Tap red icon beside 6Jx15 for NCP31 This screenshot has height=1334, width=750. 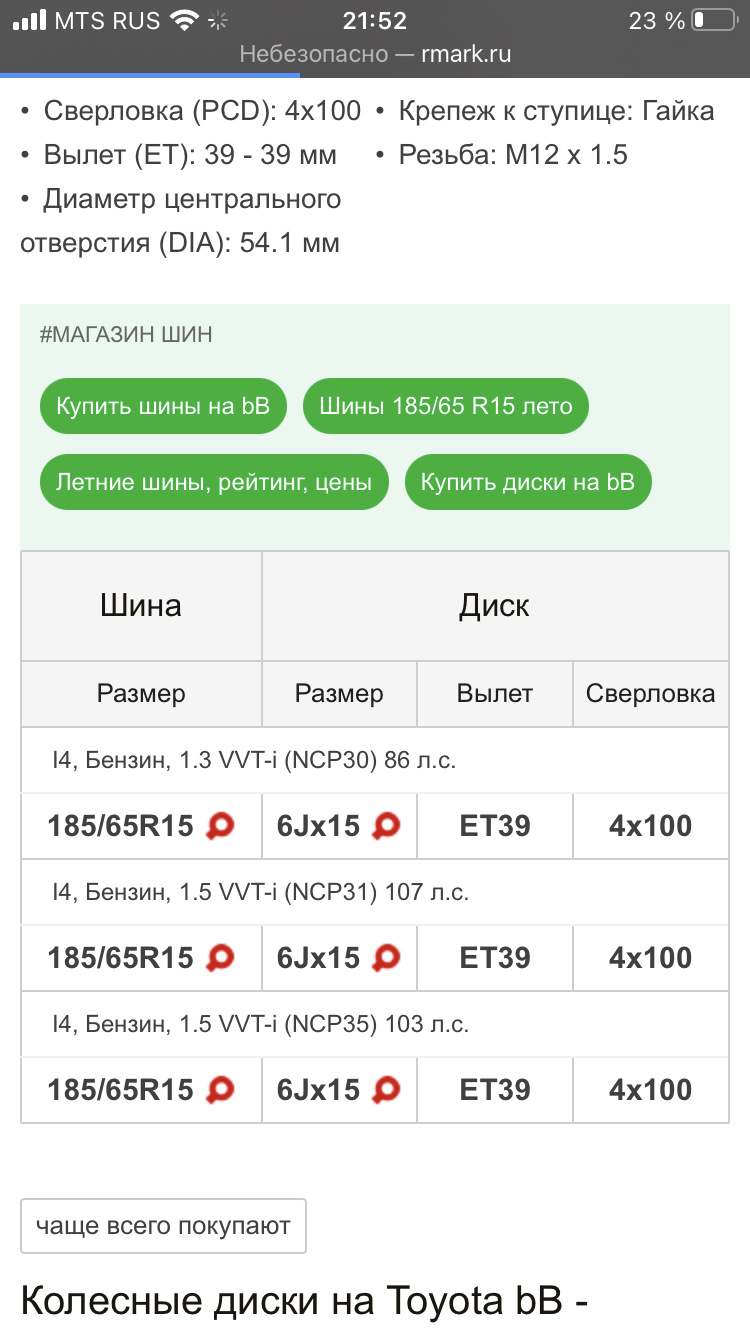pos(386,958)
